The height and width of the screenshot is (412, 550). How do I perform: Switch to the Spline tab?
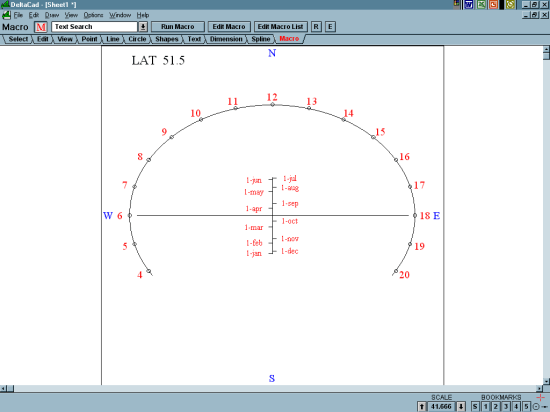coord(261,39)
